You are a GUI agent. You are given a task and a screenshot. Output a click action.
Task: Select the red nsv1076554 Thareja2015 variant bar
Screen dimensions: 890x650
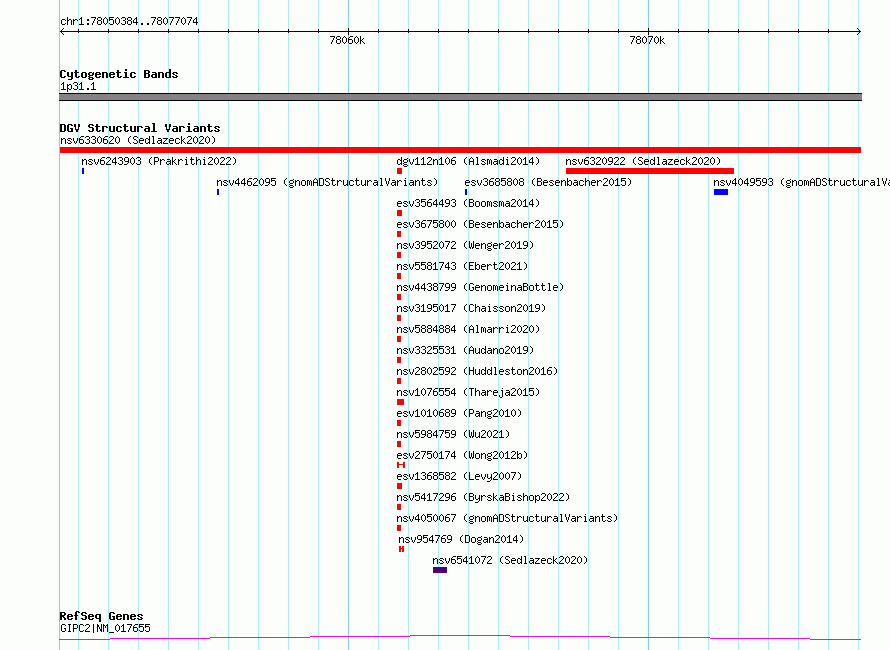(401, 402)
